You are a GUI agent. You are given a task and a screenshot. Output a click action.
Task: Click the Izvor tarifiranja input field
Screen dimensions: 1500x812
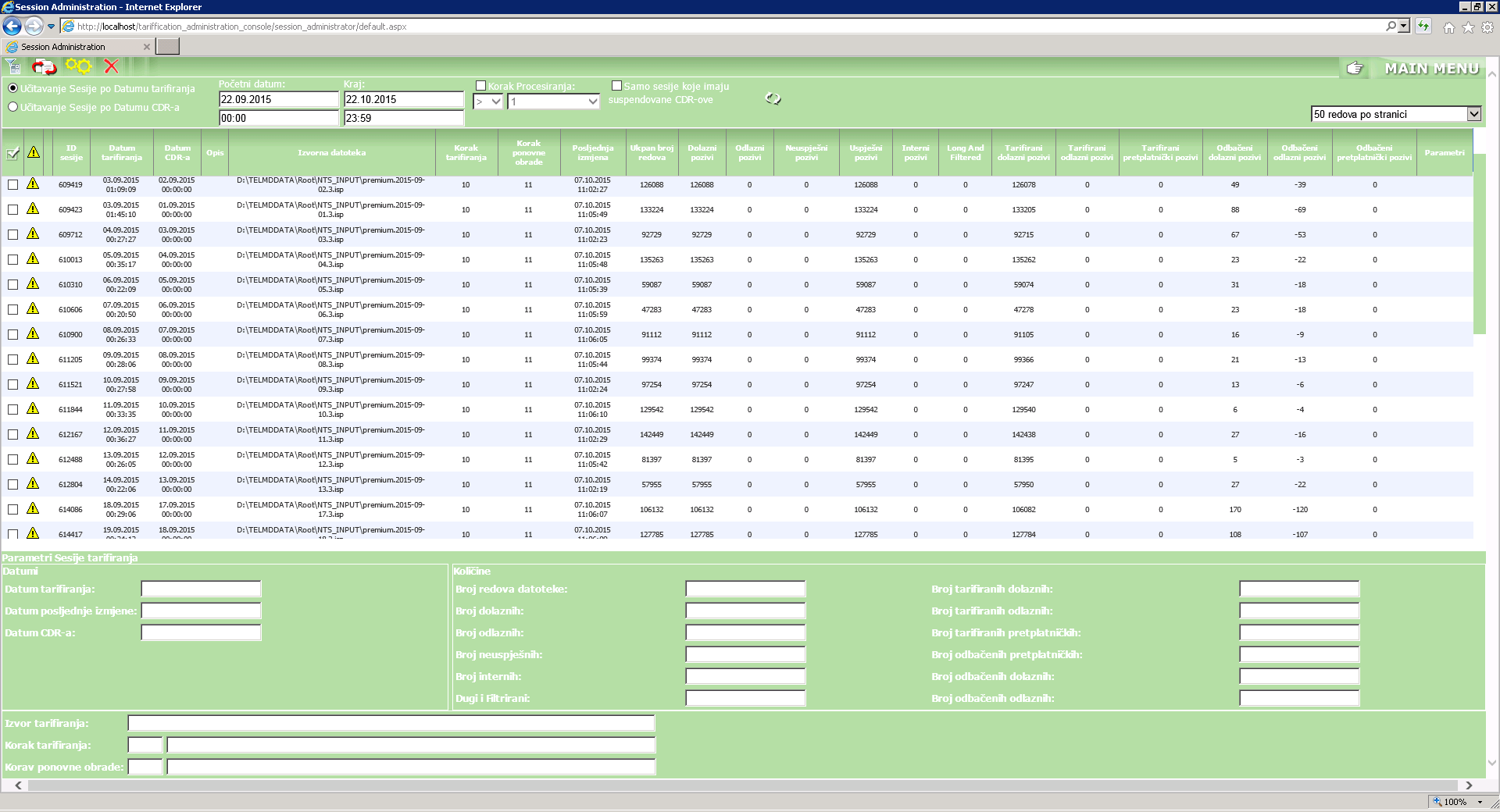tap(391, 723)
